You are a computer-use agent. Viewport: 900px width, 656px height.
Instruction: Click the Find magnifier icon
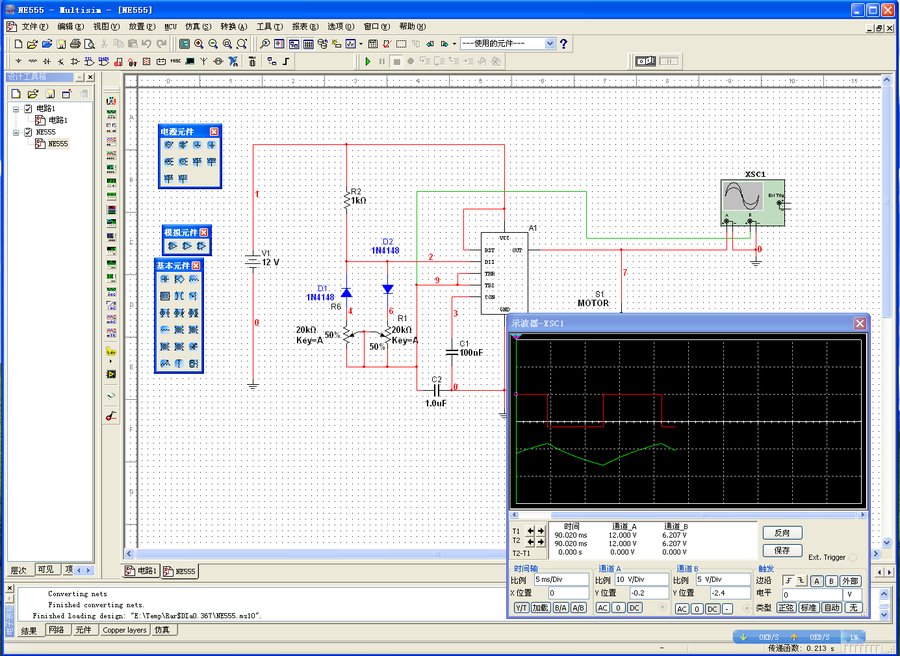[265, 44]
